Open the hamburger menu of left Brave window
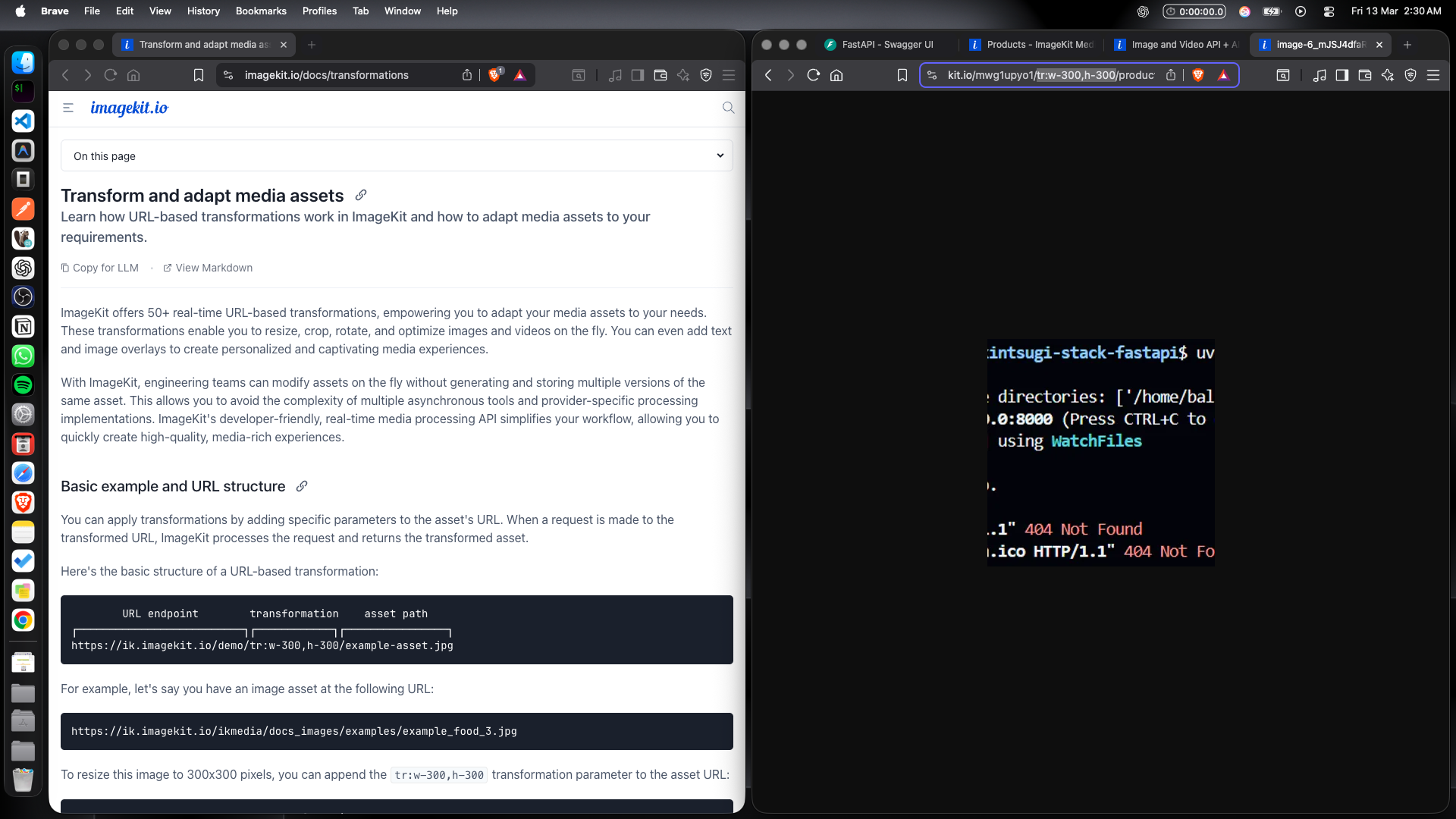Viewport: 1456px width, 819px height. click(x=729, y=75)
